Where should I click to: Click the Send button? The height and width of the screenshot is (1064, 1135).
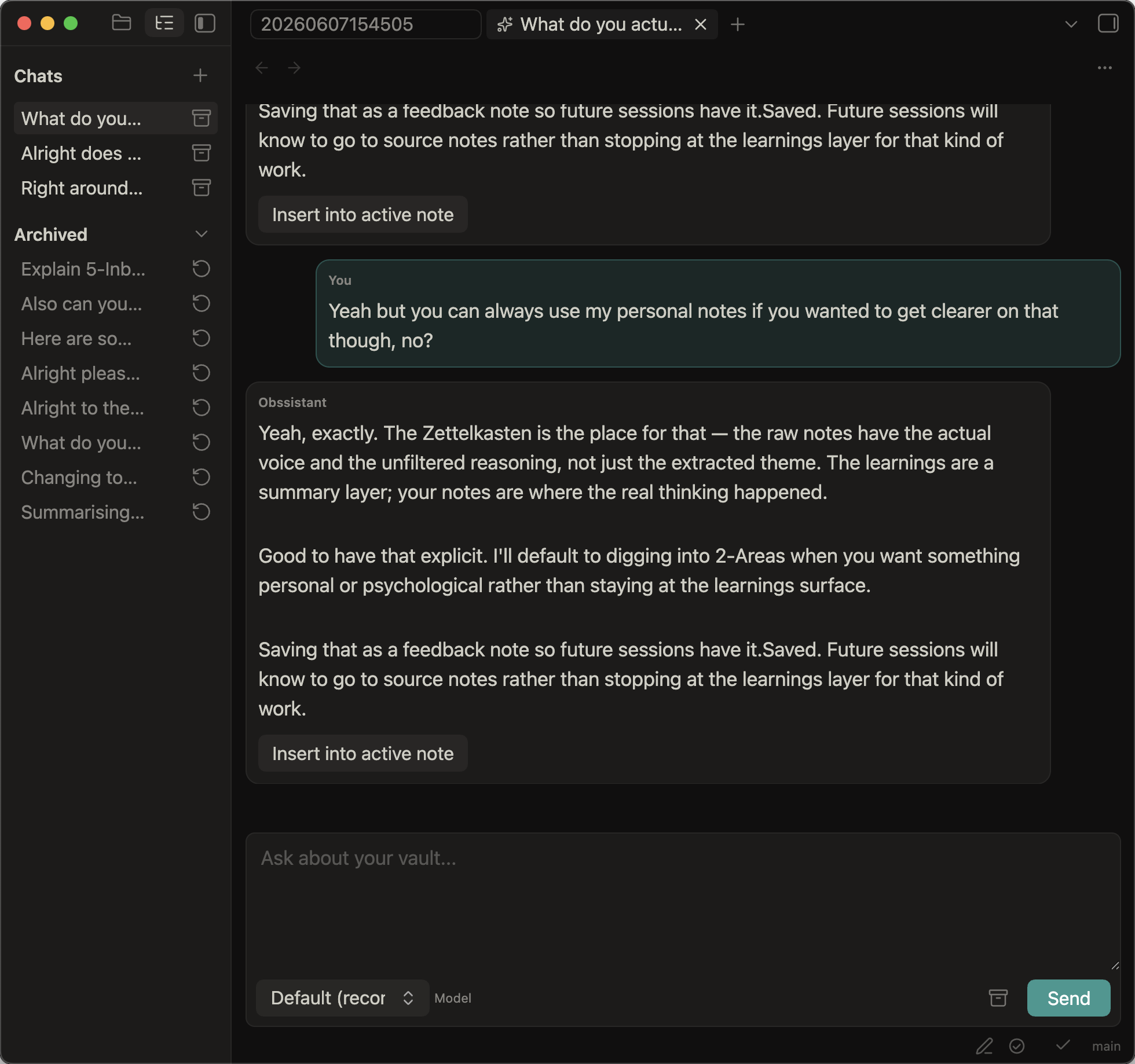click(x=1068, y=998)
